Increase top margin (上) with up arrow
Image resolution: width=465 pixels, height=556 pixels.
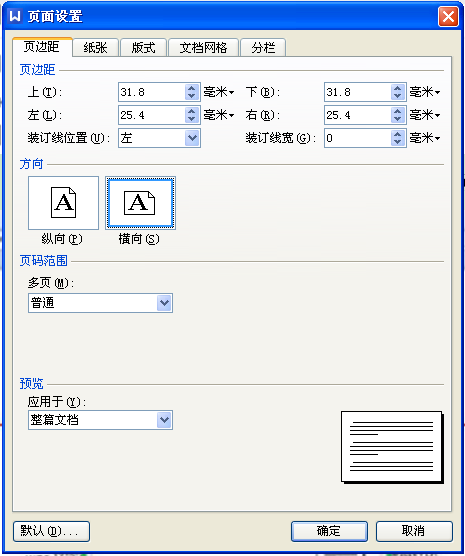point(192,88)
